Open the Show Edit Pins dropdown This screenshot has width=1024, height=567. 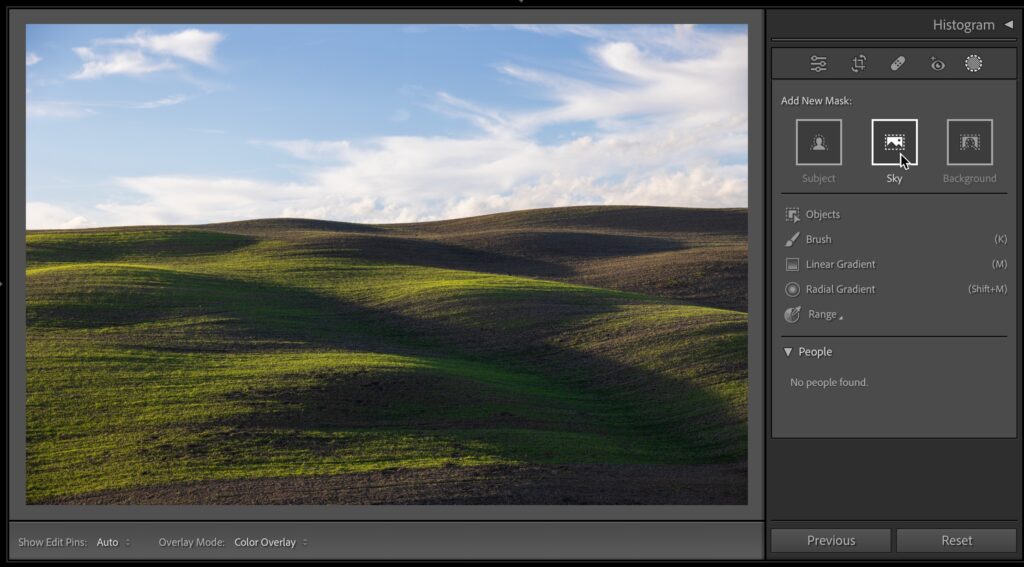tap(113, 542)
